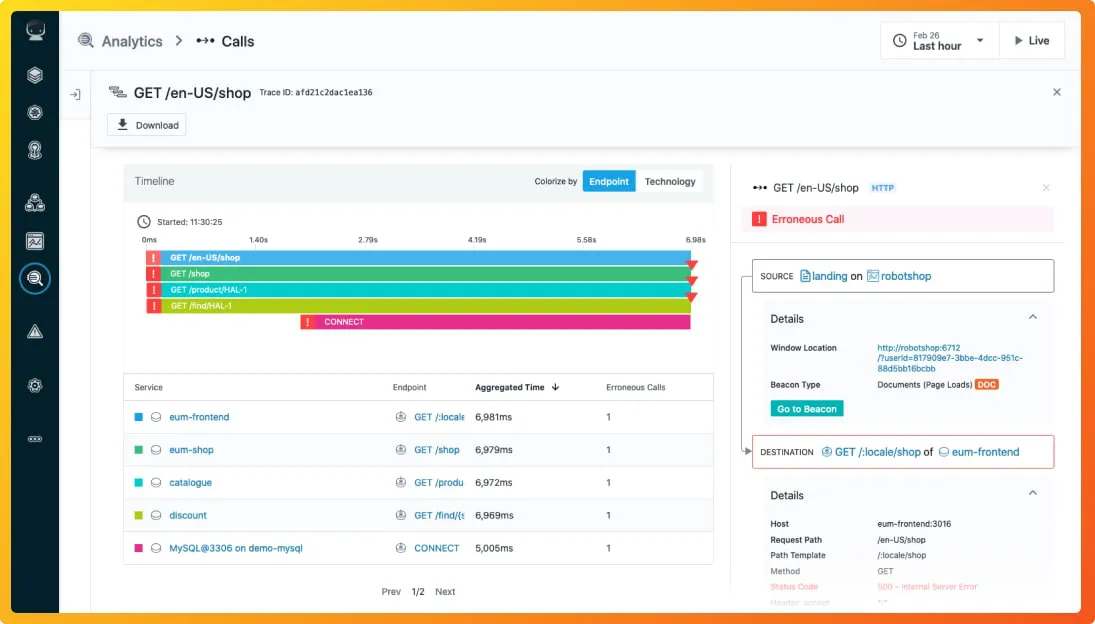Viewport: 1095px width, 624px height.
Task: Select the GET /en-US/shop timeline bar
Action: pos(418,258)
